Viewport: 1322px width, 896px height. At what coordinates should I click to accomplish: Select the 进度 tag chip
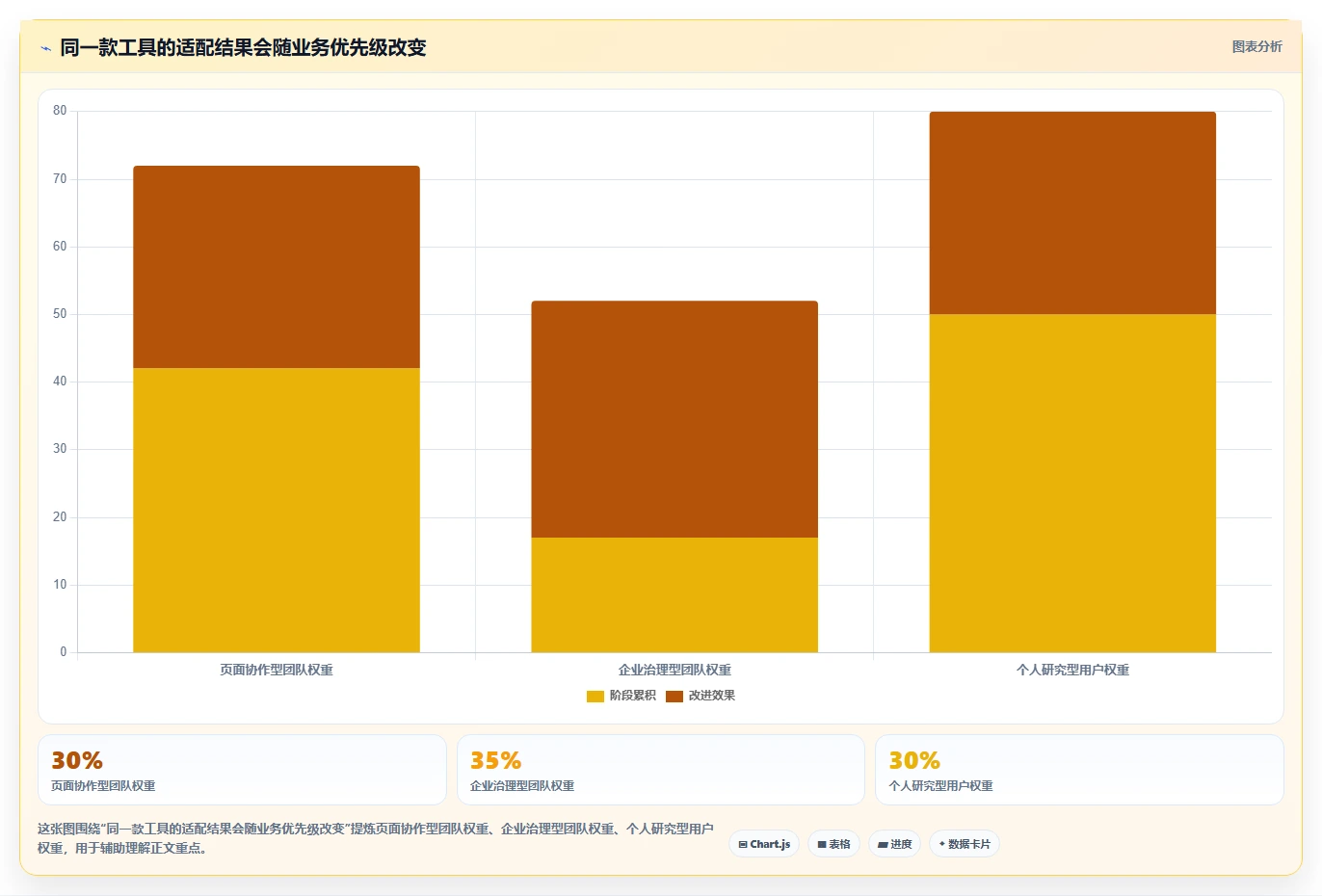pyautogui.click(x=894, y=844)
